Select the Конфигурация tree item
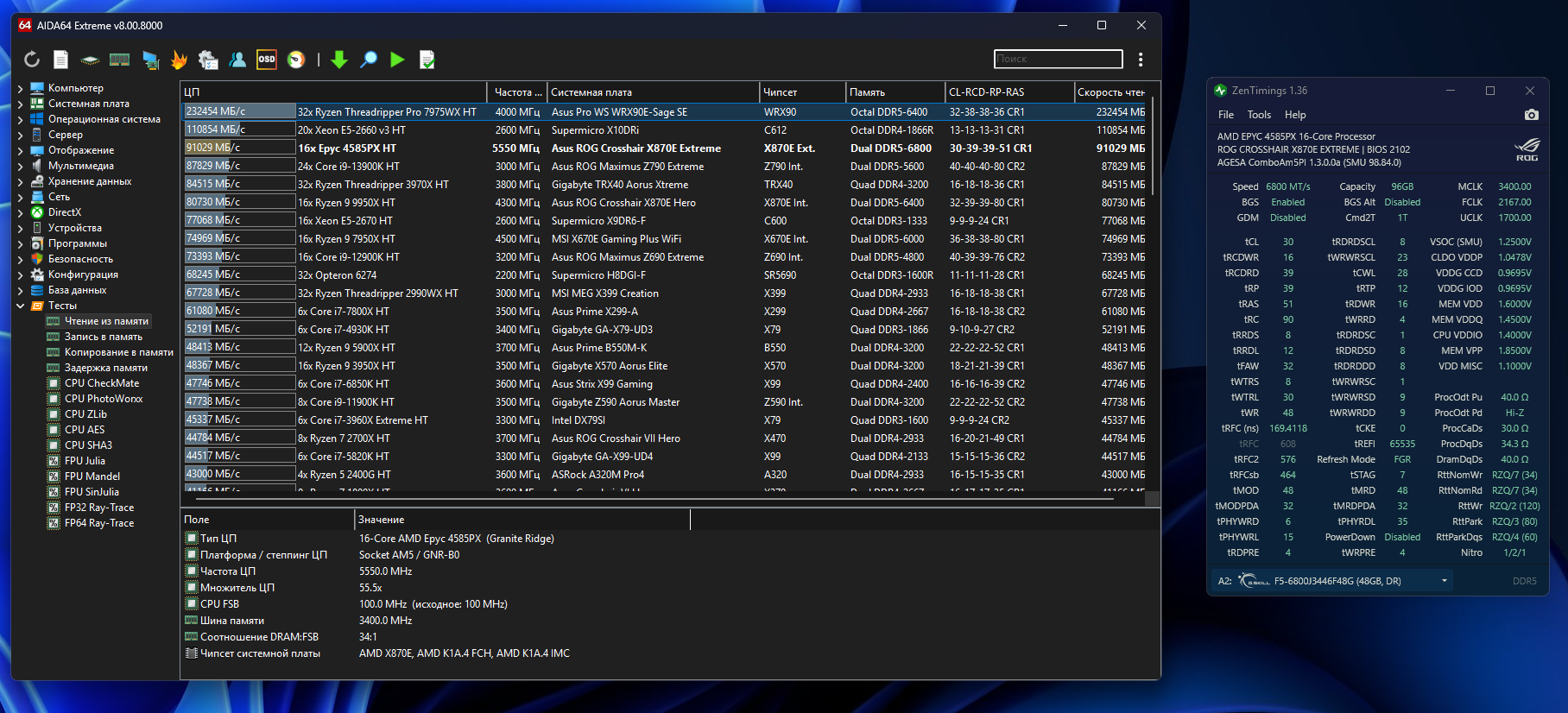Image resolution: width=1568 pixels, height=713 pixels. pyautogui.click(x=83, y=274)
